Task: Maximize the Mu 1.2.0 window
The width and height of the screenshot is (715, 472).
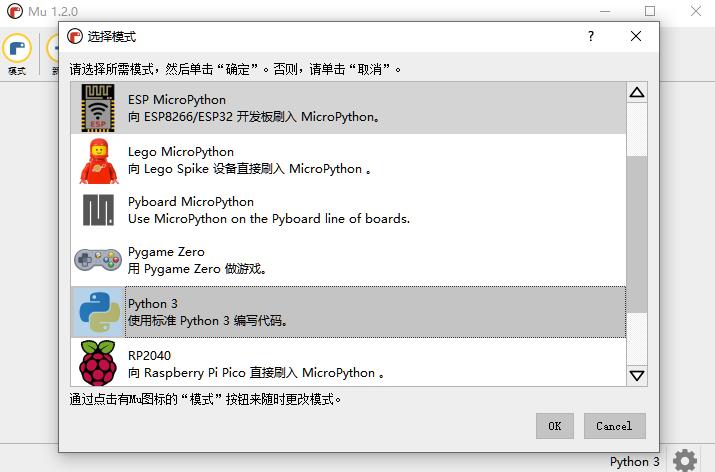Action: coord(650,11)
